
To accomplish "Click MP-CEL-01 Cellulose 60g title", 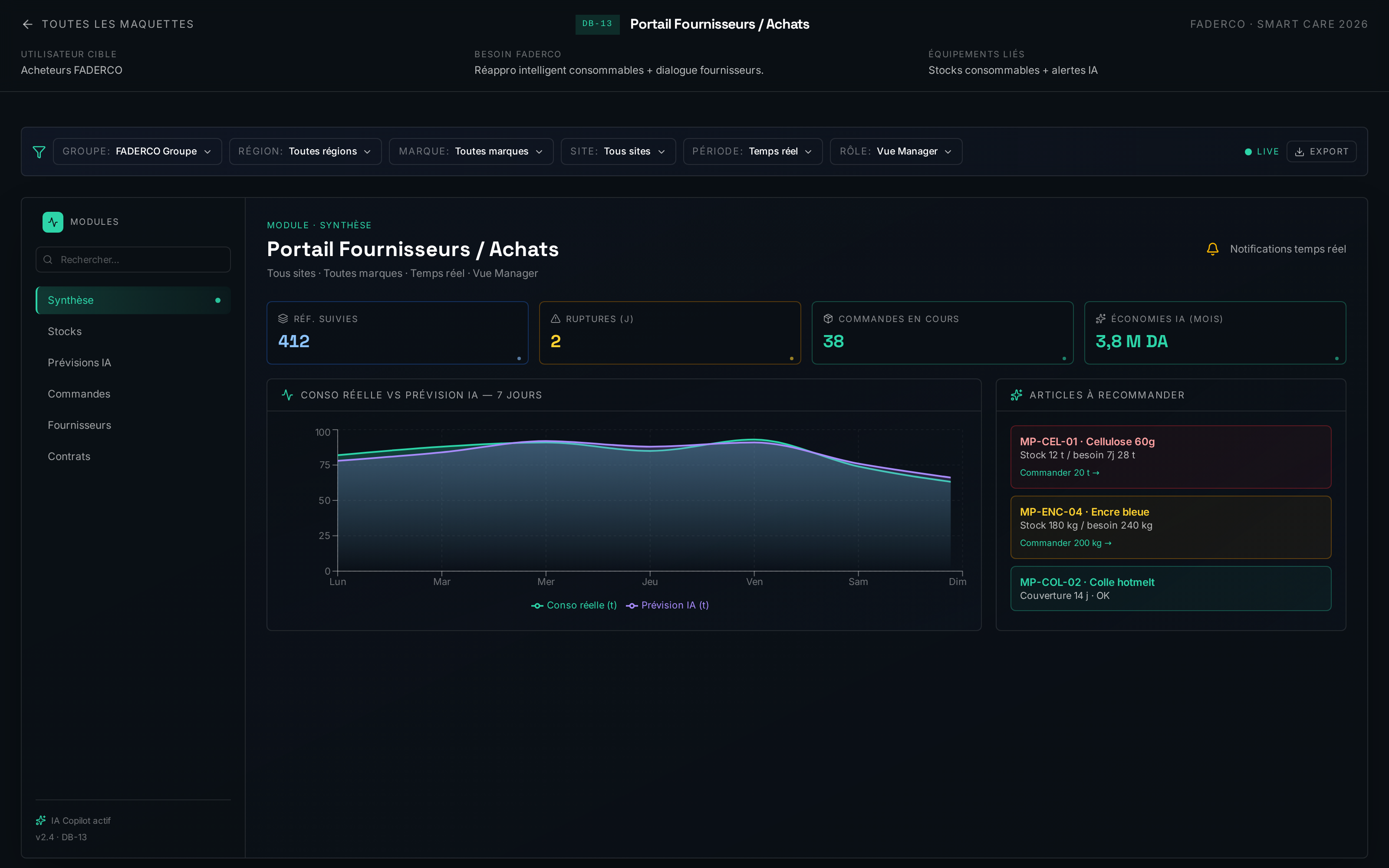I will click(x=1087, y=441).
